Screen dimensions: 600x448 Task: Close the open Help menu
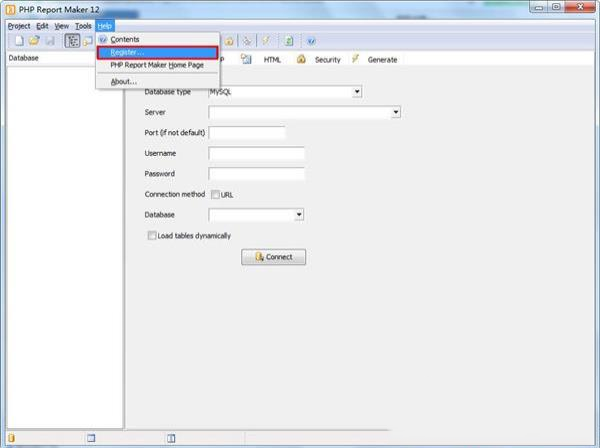click(104, 26)
